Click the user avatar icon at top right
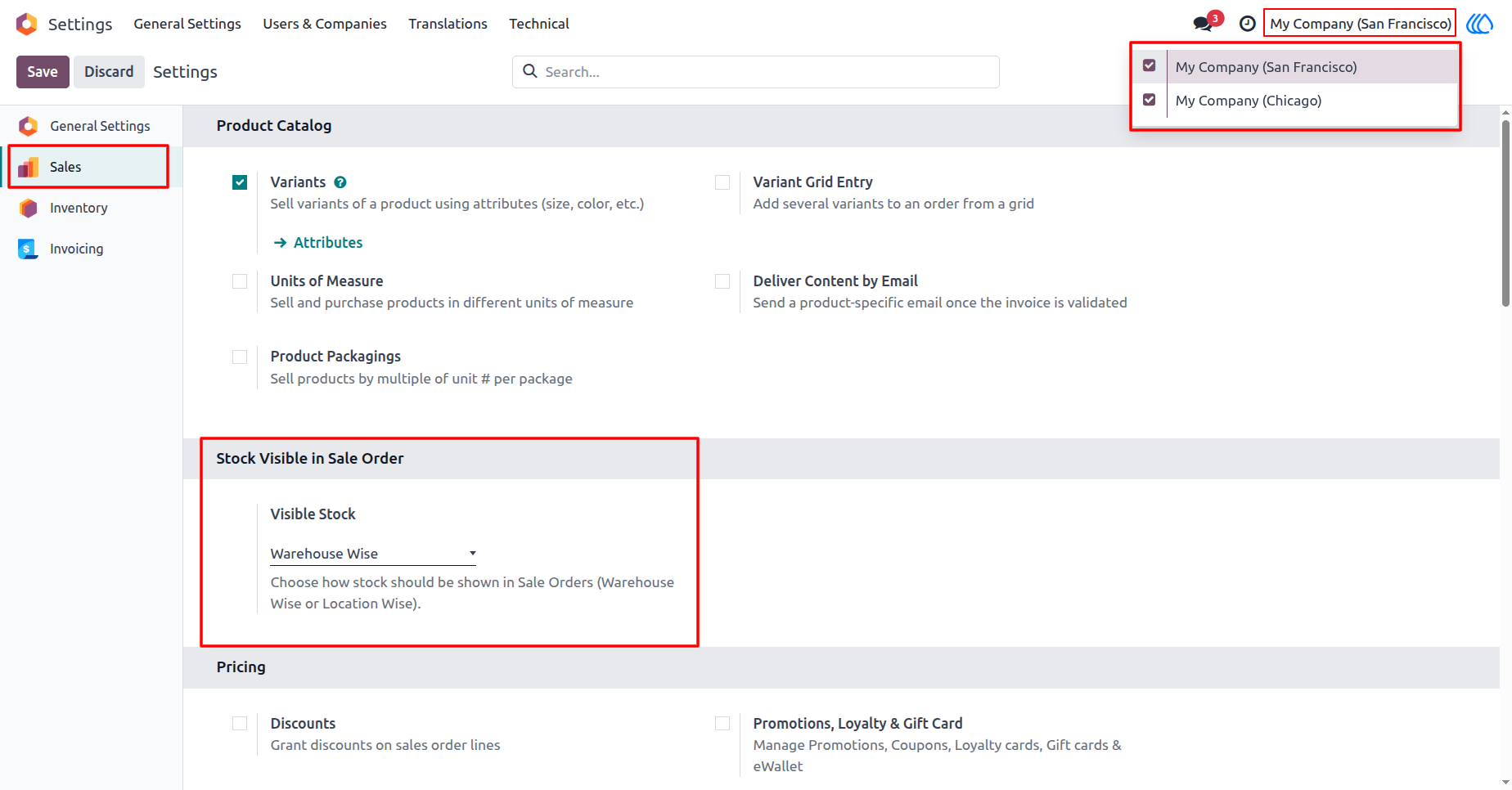1512x790 pixels. (x=1479, y=24)
